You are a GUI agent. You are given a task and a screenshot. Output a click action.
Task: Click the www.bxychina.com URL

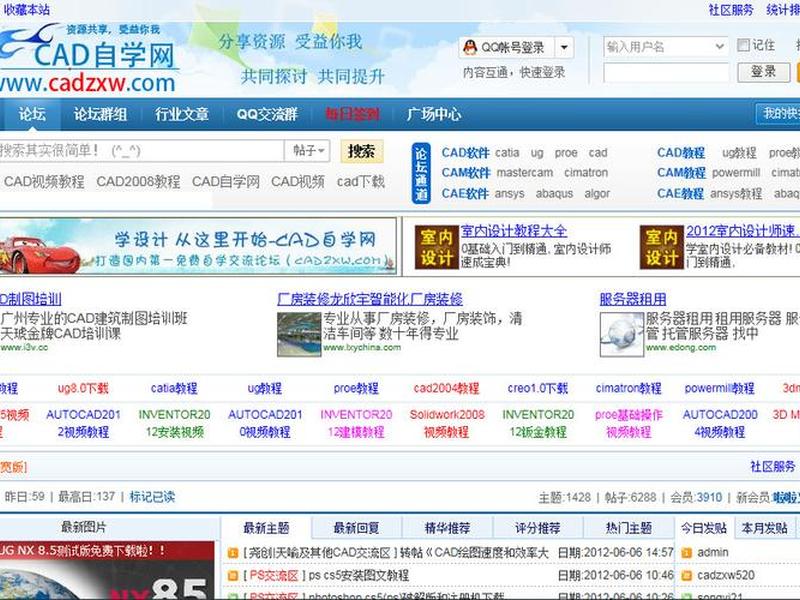point(362,347)
